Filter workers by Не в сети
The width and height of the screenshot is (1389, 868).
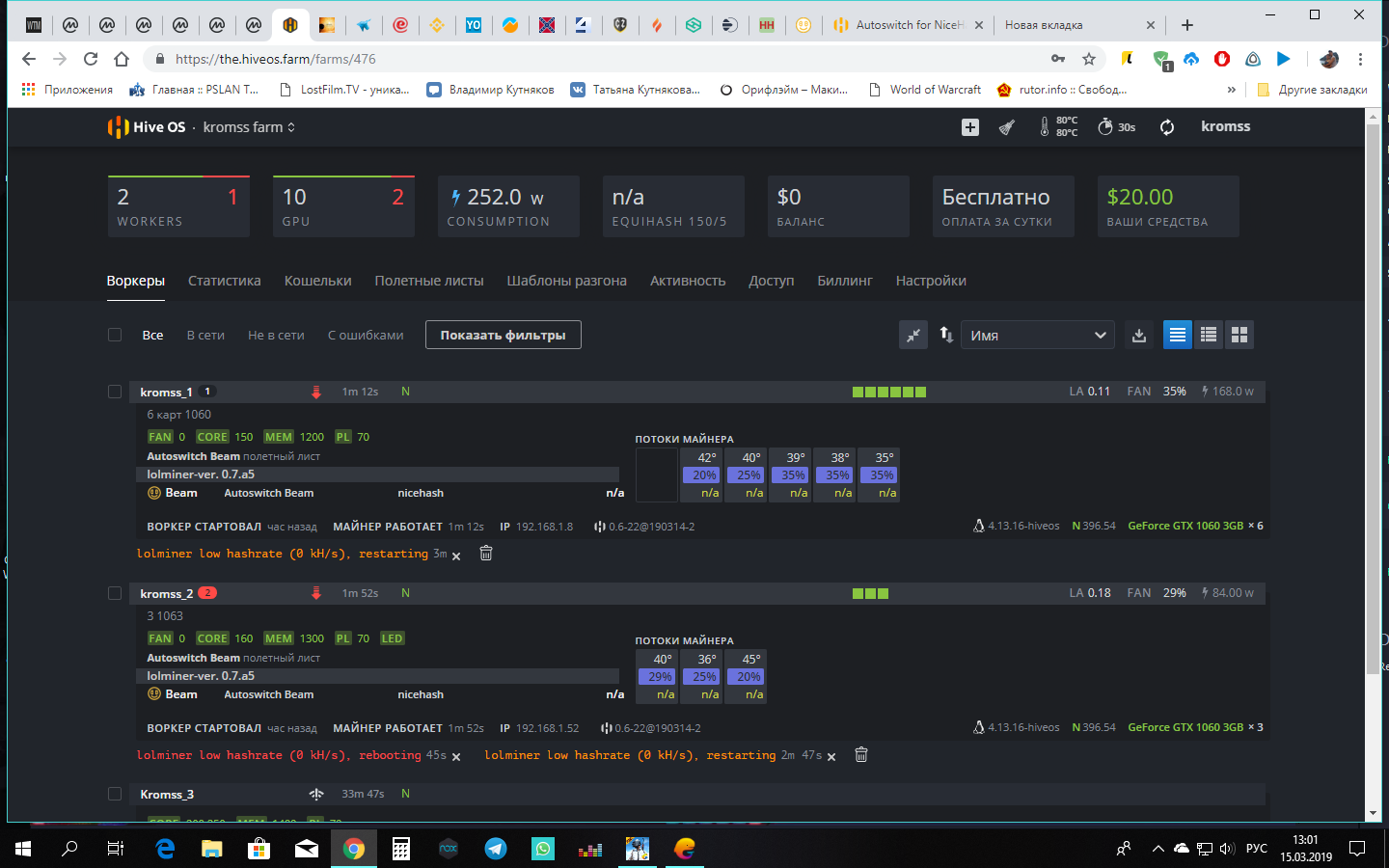276,335
